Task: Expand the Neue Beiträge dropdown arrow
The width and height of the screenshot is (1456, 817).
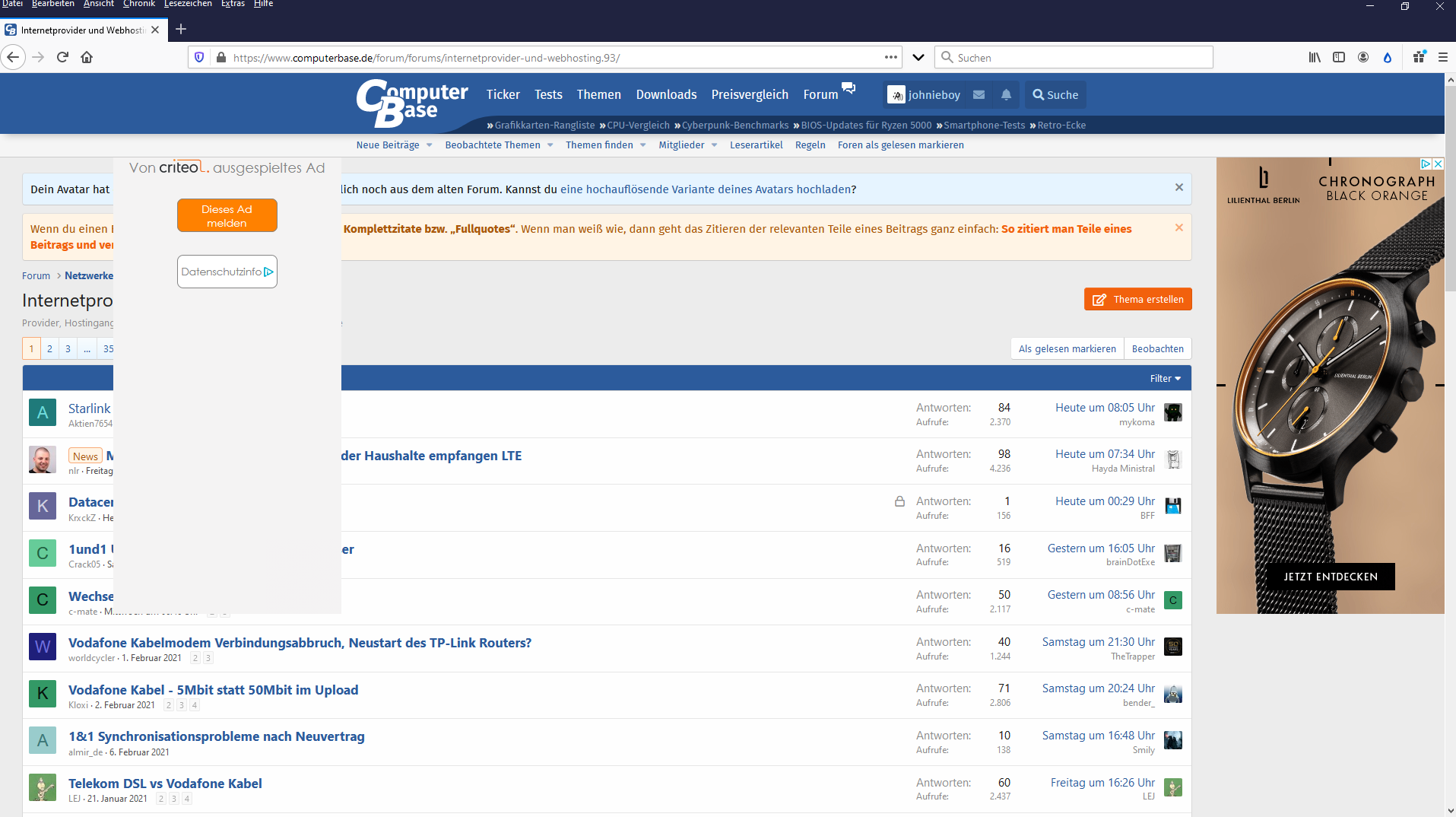Action: pos(429,145)
